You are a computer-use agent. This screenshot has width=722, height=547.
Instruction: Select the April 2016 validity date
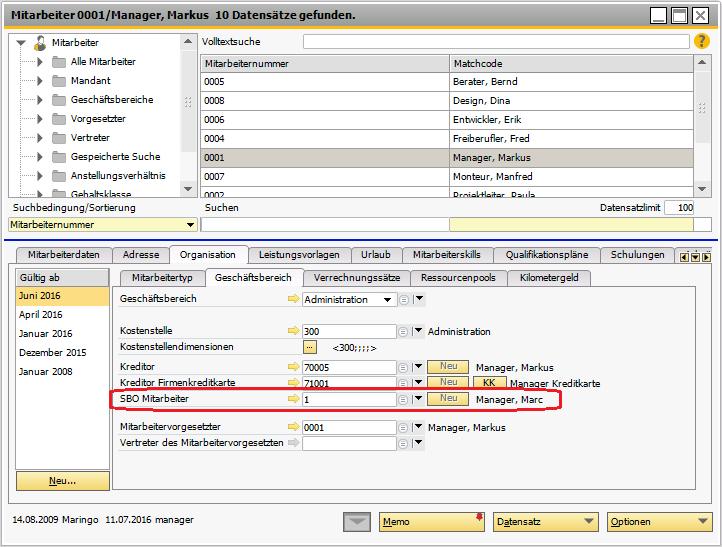(41, 315)
